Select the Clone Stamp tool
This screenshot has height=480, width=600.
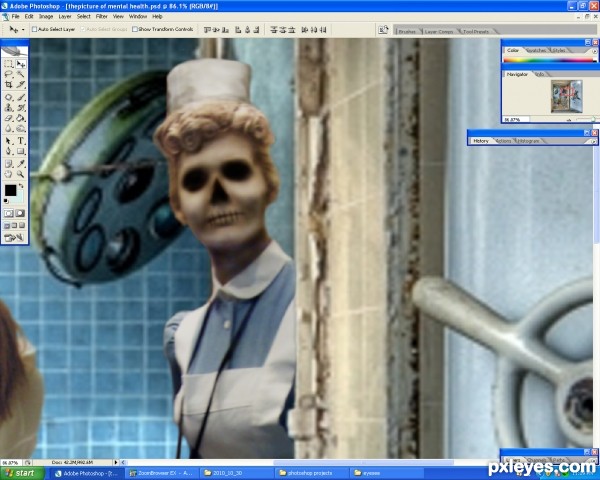coord(9,108)
